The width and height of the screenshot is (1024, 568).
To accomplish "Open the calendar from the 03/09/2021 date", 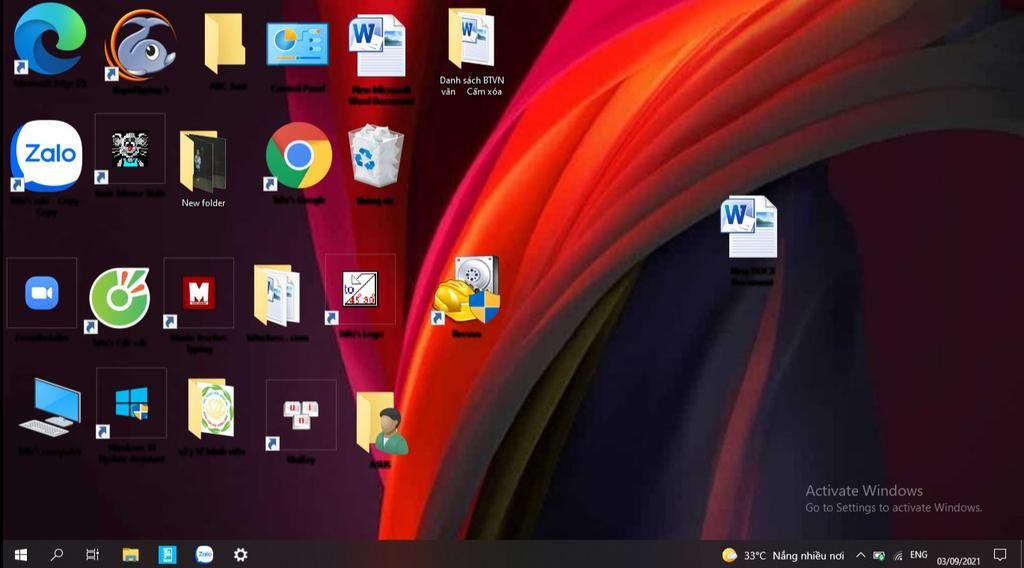I will click(958, 560).
